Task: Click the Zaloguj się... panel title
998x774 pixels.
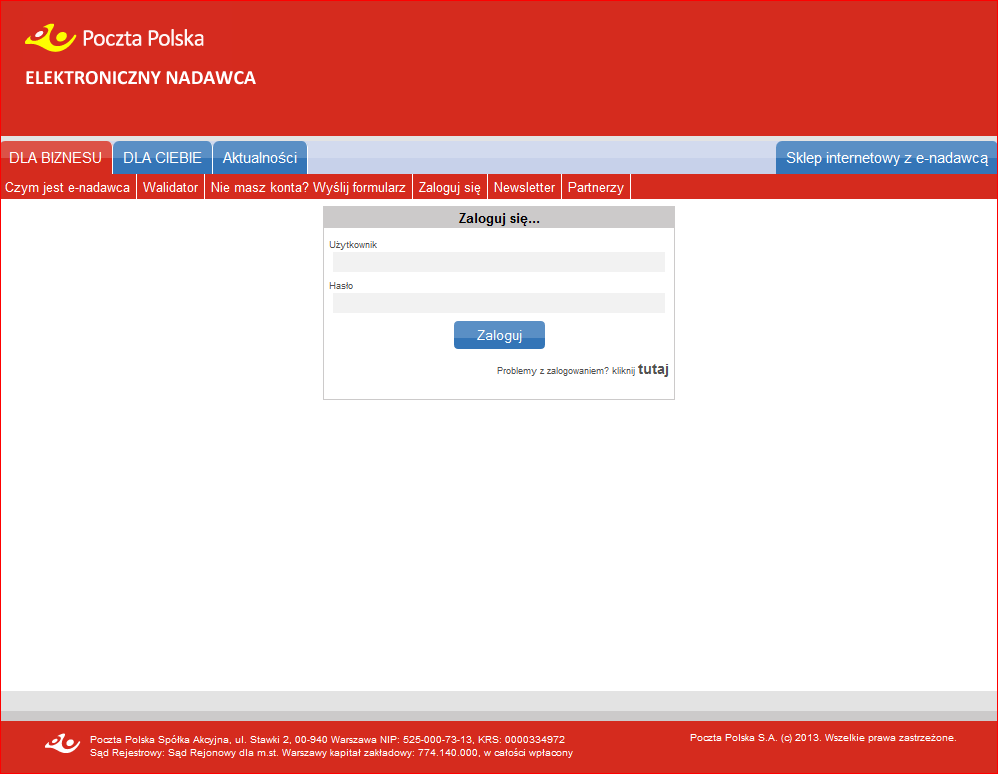Action: (499, 218)
